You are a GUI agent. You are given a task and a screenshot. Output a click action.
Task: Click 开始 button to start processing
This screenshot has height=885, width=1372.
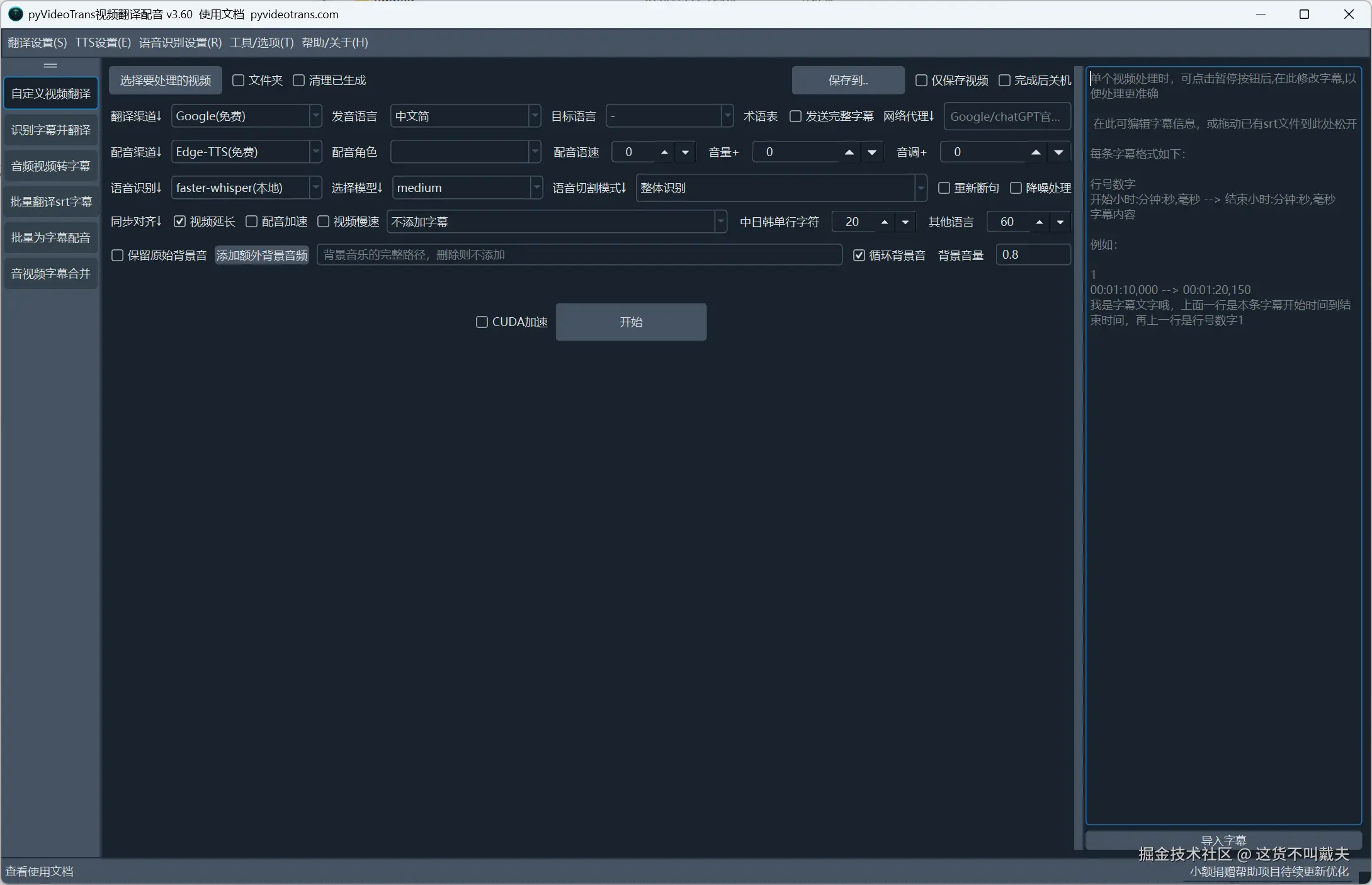[x=631, y=322]
